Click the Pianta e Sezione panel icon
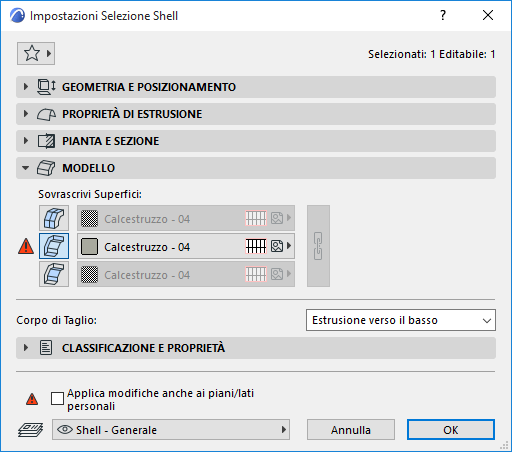The image size is (512, 452). [46, 141]
